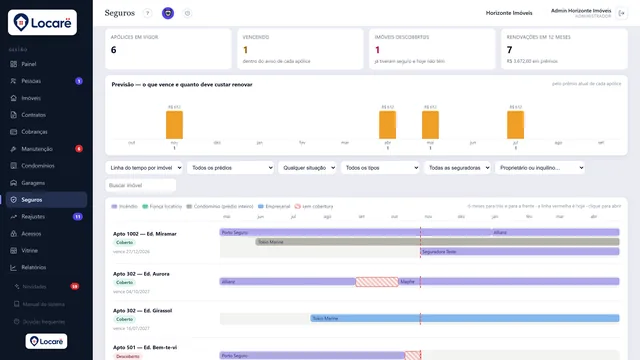Click the Acessos lock icon
Image resolution: width=640 pixels, height=360 pixels.
coord(13,233)
